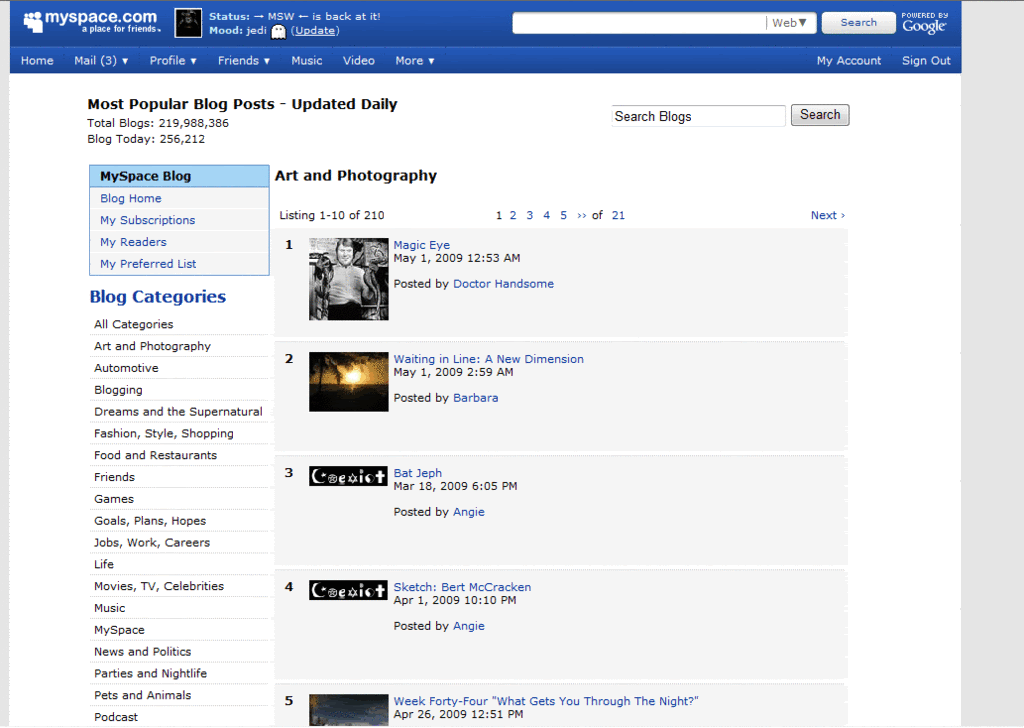Open the user profile picture in header
1024x728 pixels.
tap(188, 24)
